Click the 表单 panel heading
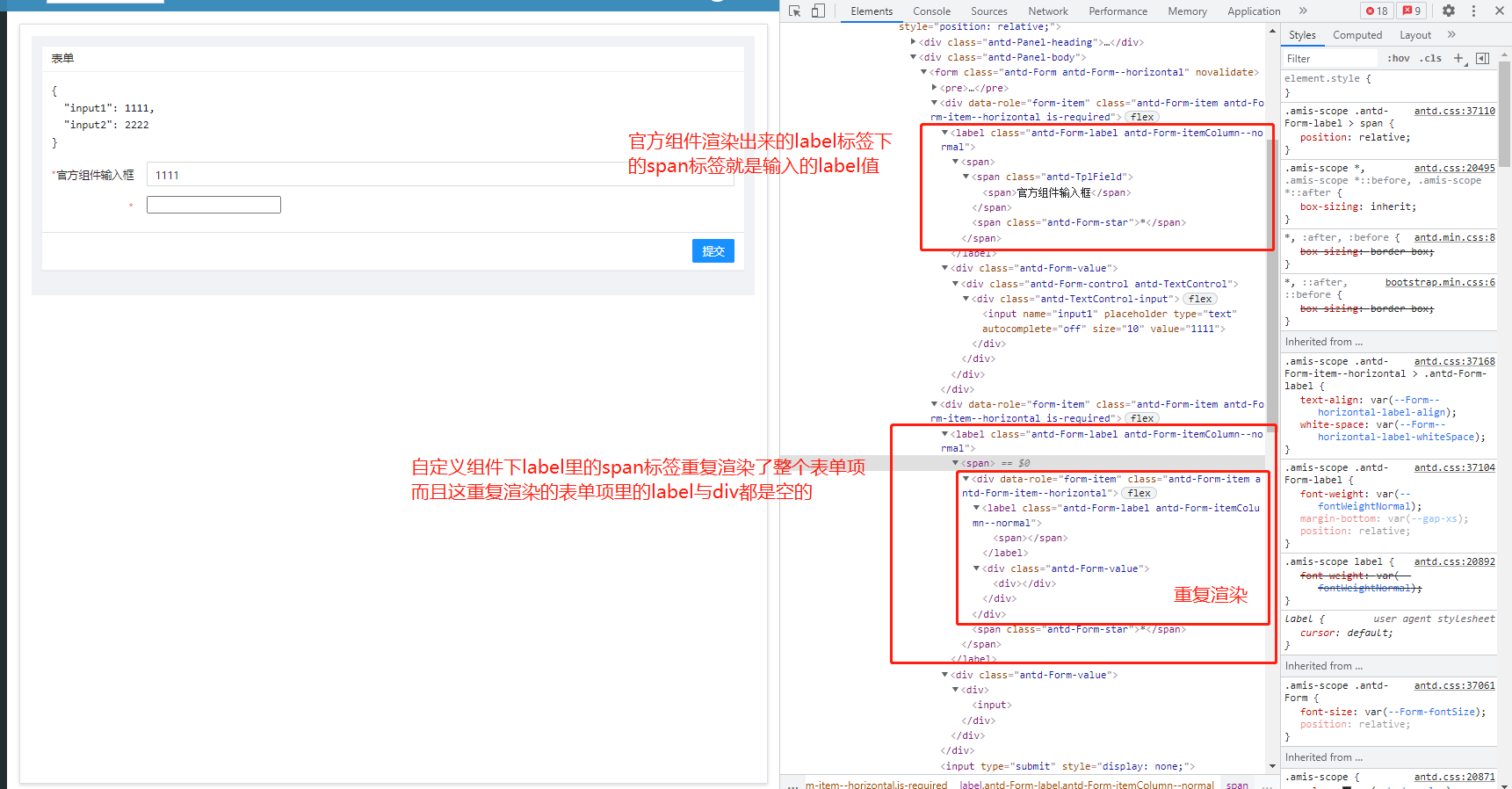The image size is (1512, 789). click(62, 58)
